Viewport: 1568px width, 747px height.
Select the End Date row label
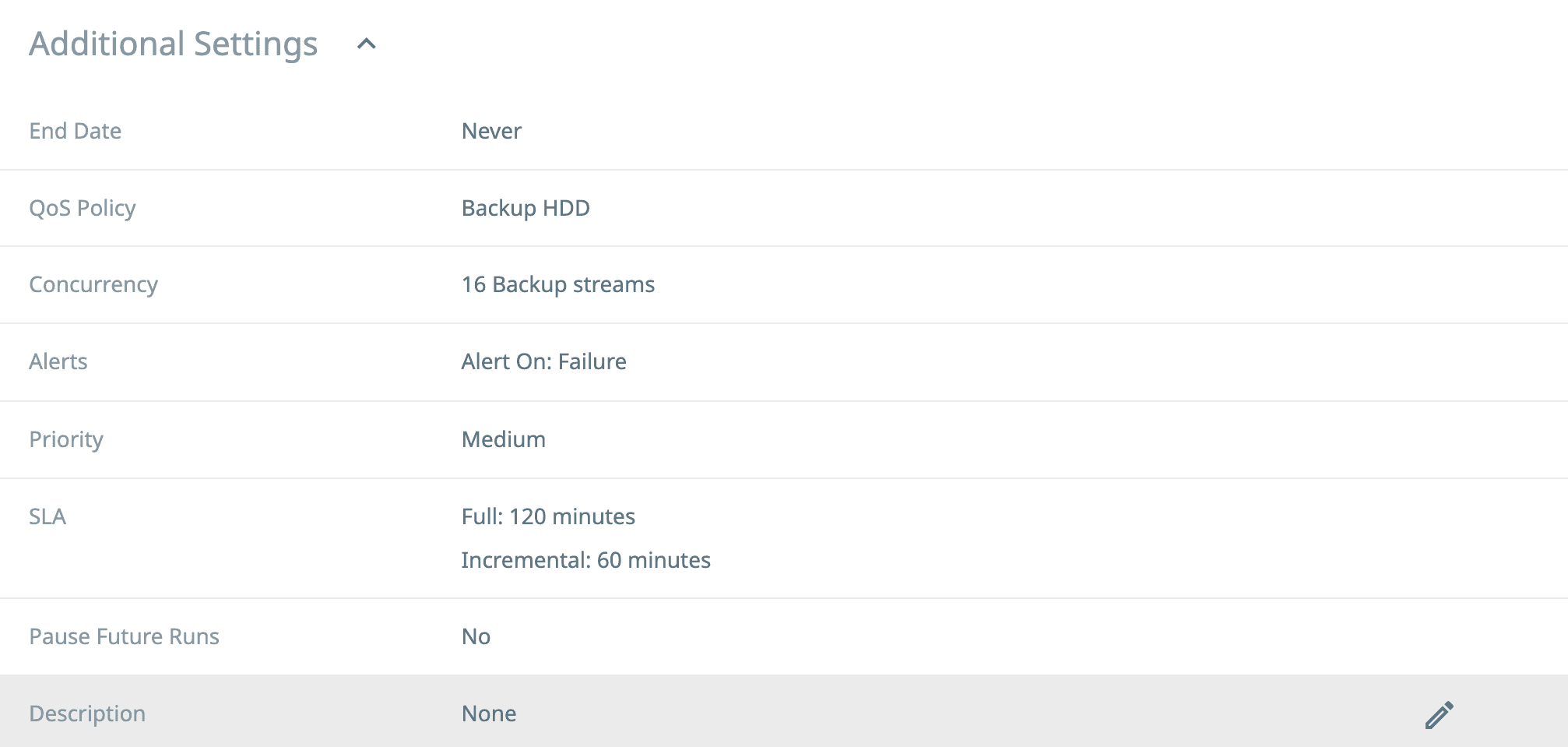point(75,131)
